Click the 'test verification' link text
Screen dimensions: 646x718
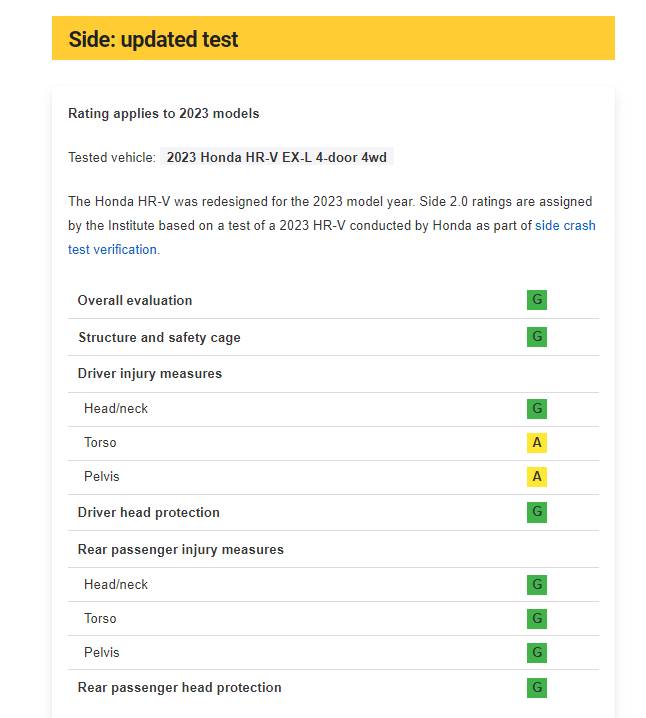click(113, 250)
